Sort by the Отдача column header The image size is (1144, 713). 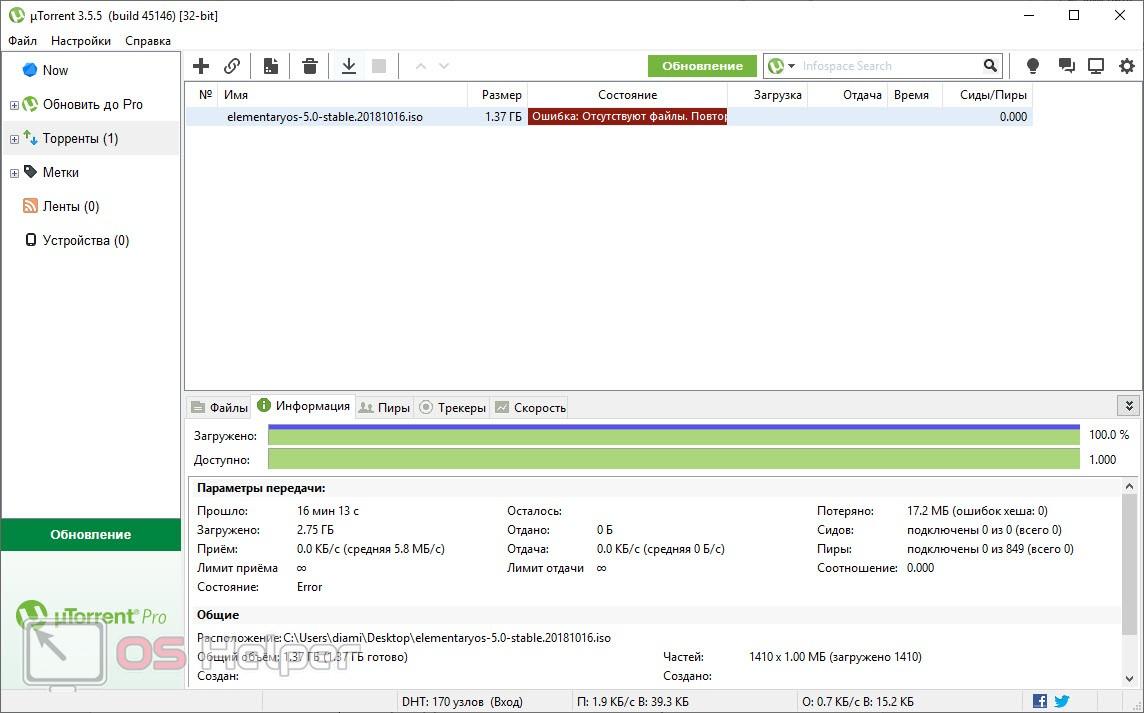point(847,95)
